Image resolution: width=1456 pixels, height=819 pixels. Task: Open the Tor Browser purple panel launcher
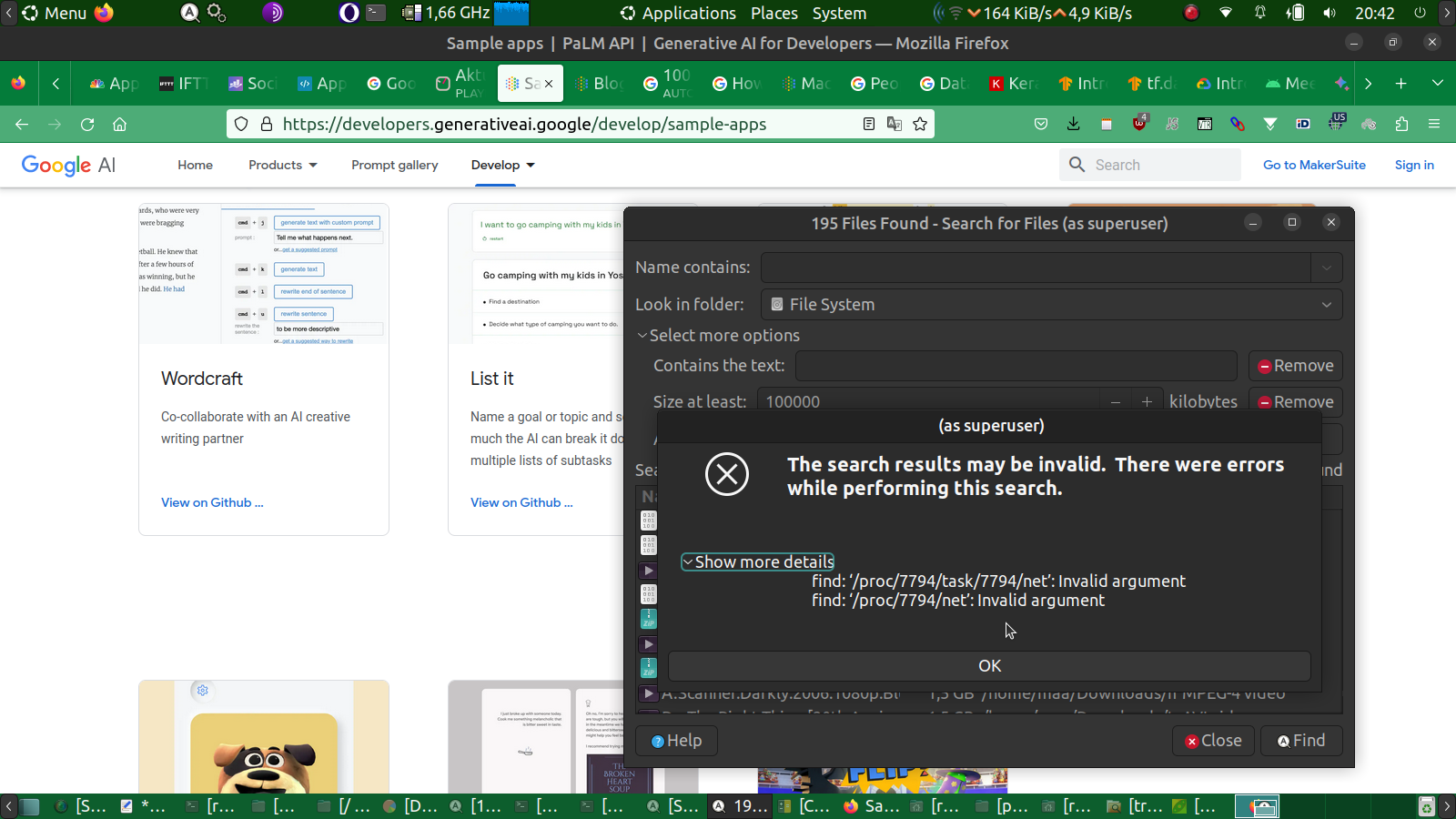[x=273, y=13]
